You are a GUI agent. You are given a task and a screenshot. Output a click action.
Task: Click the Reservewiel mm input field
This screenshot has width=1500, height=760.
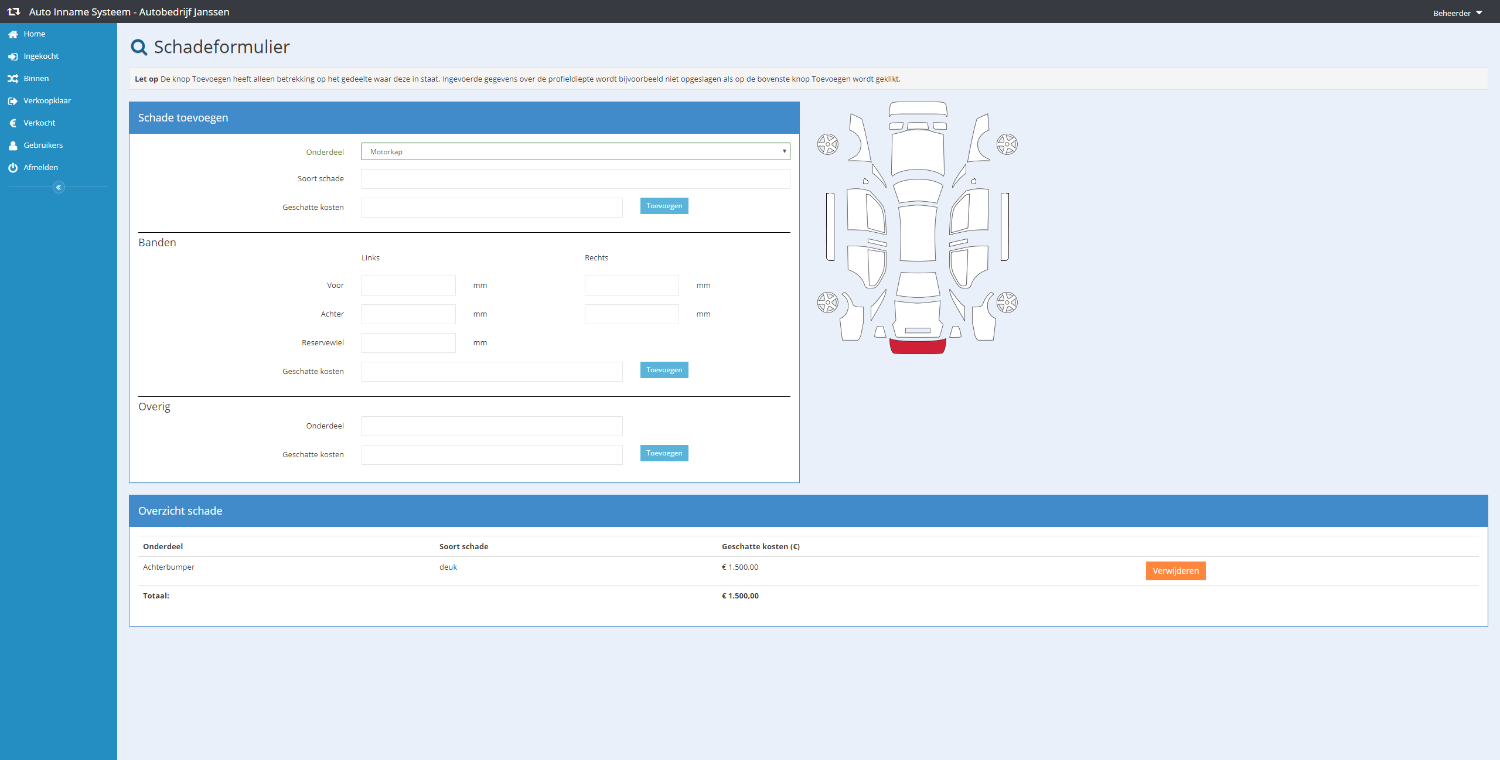[x=408, y=343]
